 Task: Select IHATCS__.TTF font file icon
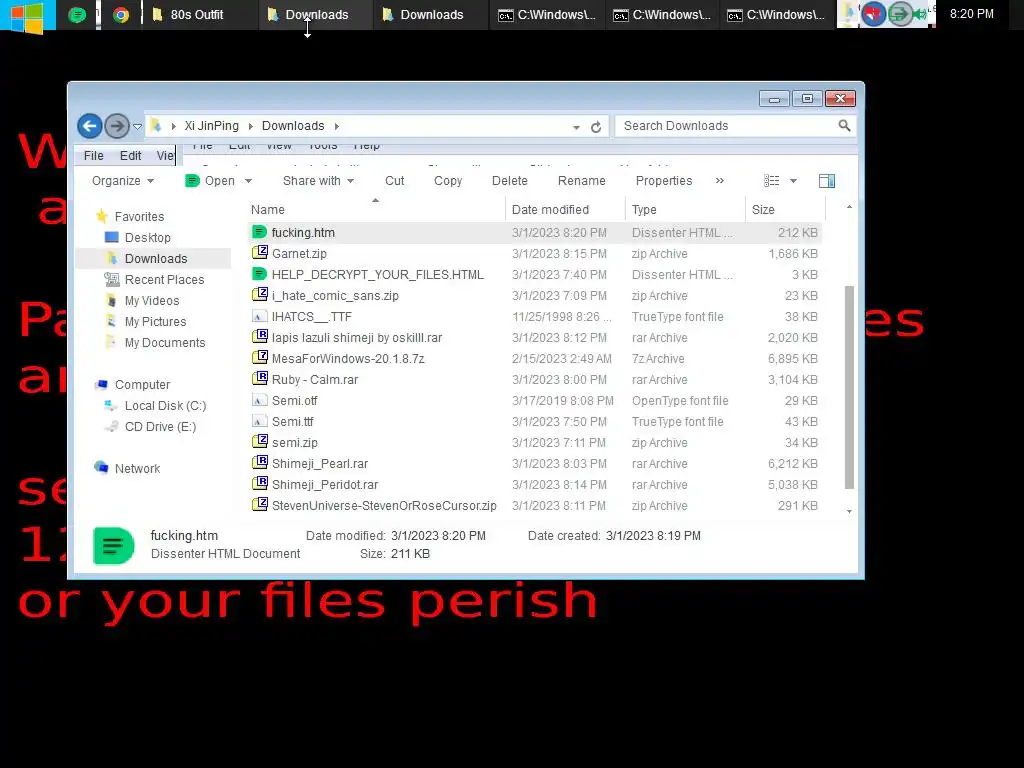point(260,316)
